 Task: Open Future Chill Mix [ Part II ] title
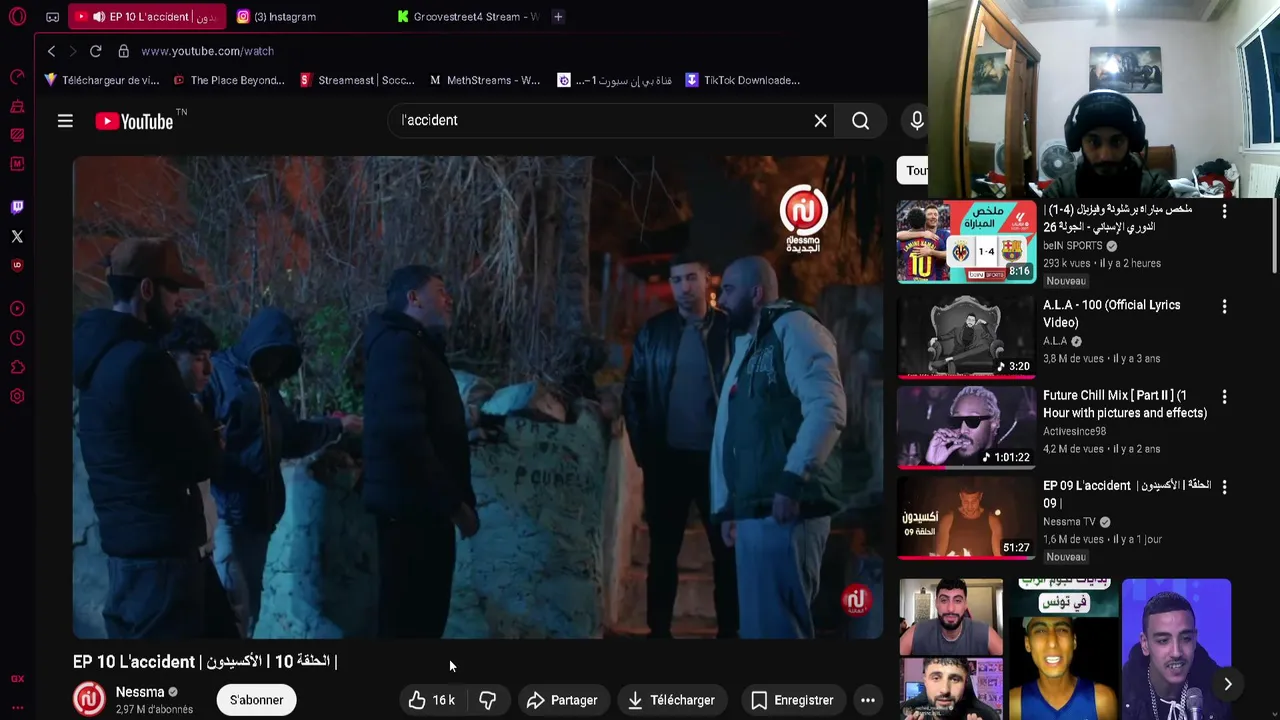click(1125, 404)
